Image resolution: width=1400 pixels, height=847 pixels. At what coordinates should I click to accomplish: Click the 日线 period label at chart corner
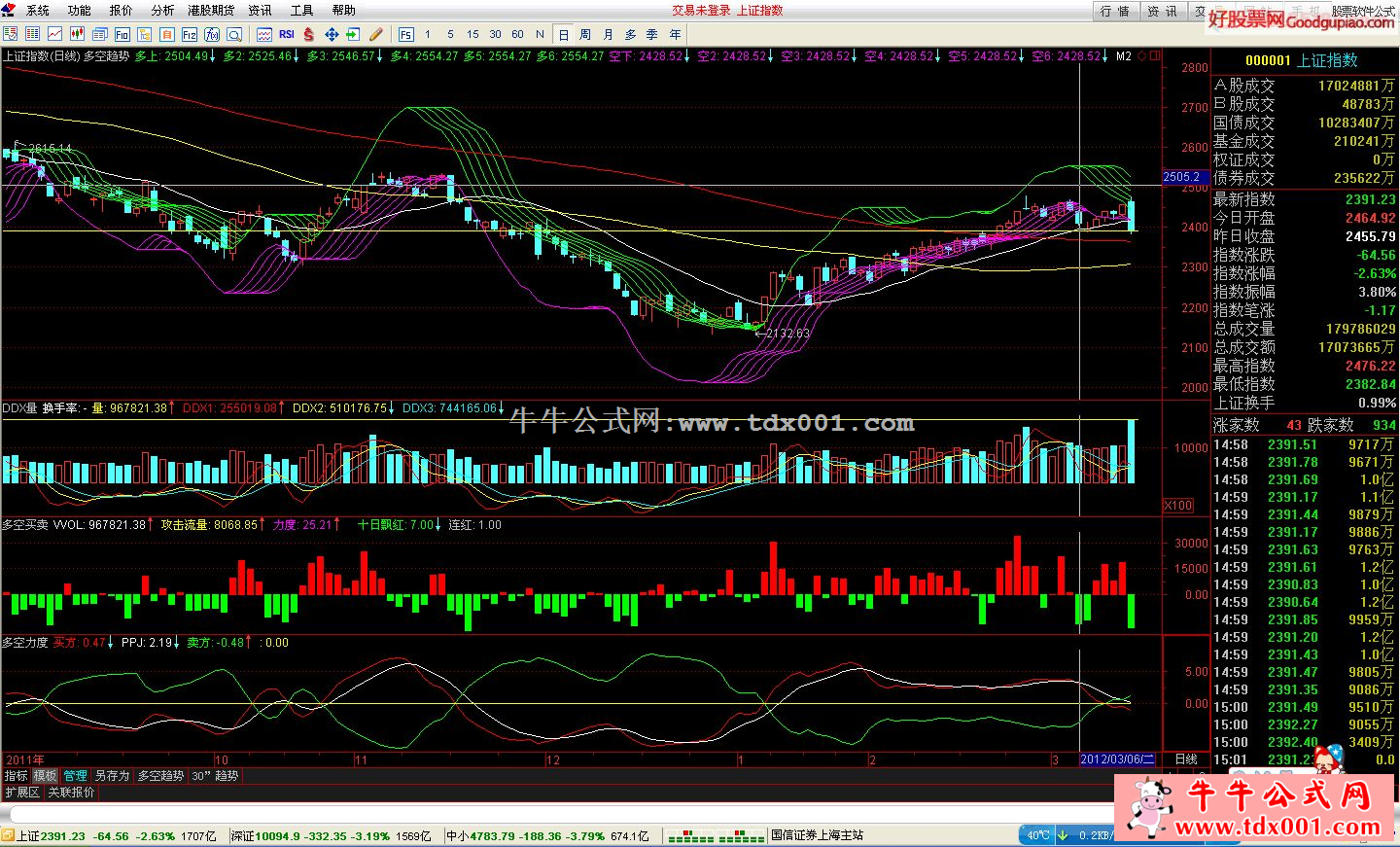(x=1186, y=759)
